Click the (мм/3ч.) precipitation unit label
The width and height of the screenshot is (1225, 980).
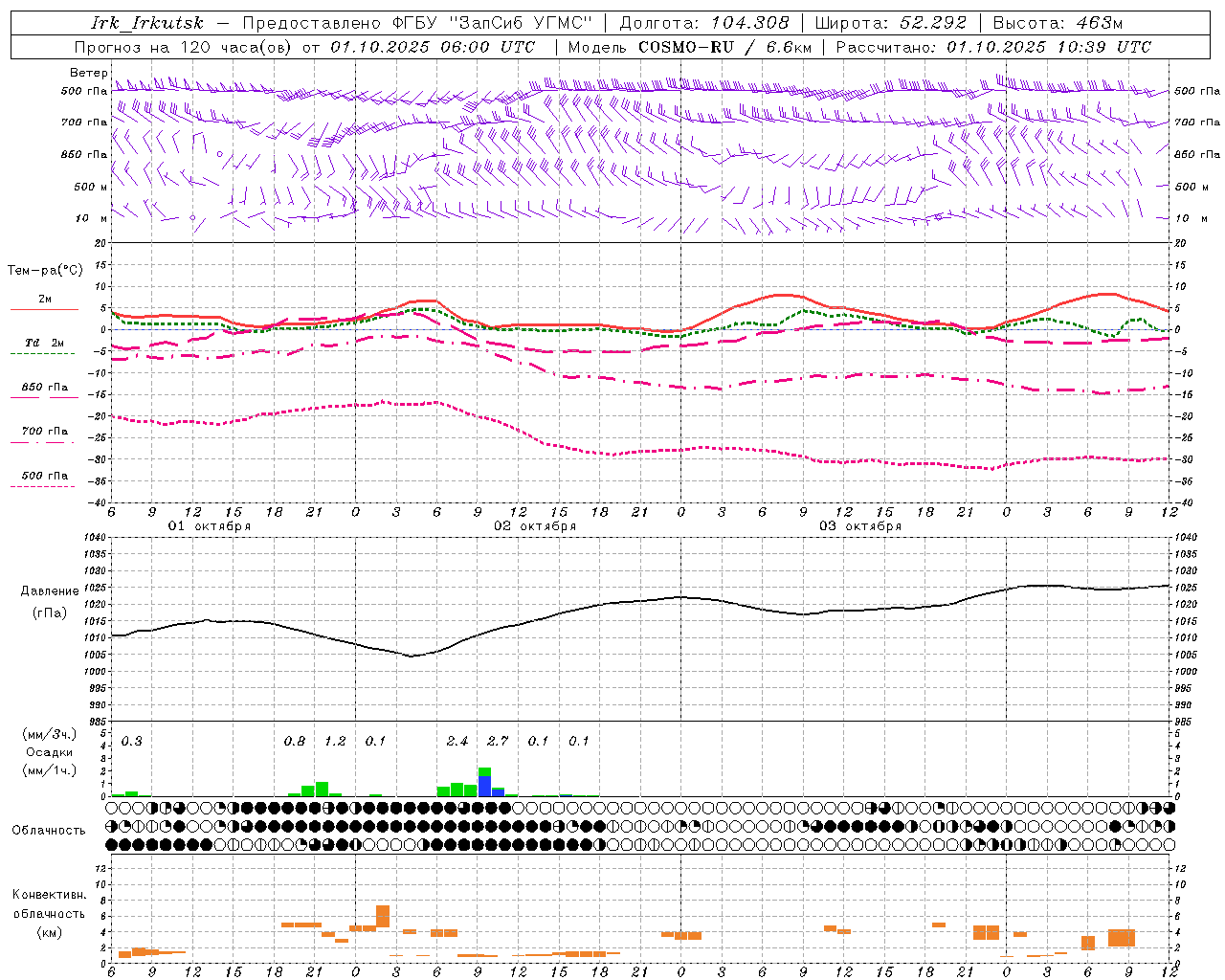pos(50,734)
